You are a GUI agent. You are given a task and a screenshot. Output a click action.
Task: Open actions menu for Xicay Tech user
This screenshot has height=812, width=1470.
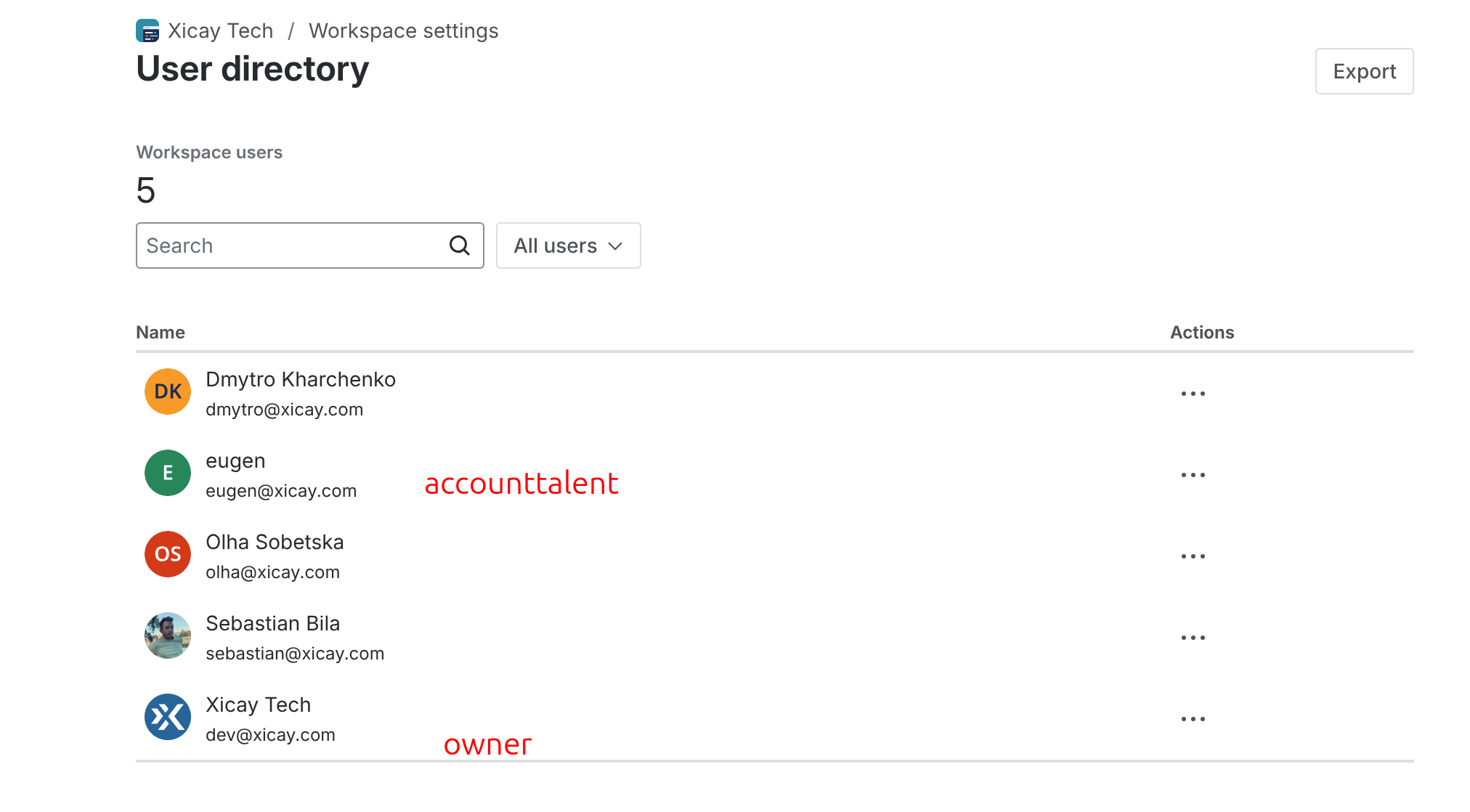pos(1193,719)
